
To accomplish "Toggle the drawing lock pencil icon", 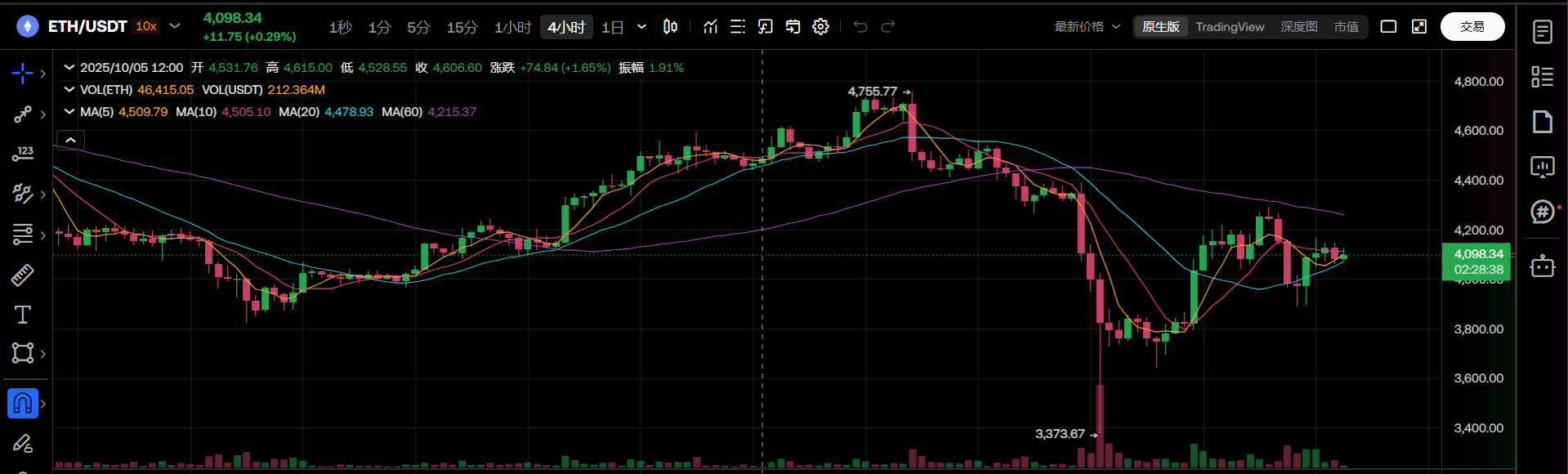I will point(22,444).
